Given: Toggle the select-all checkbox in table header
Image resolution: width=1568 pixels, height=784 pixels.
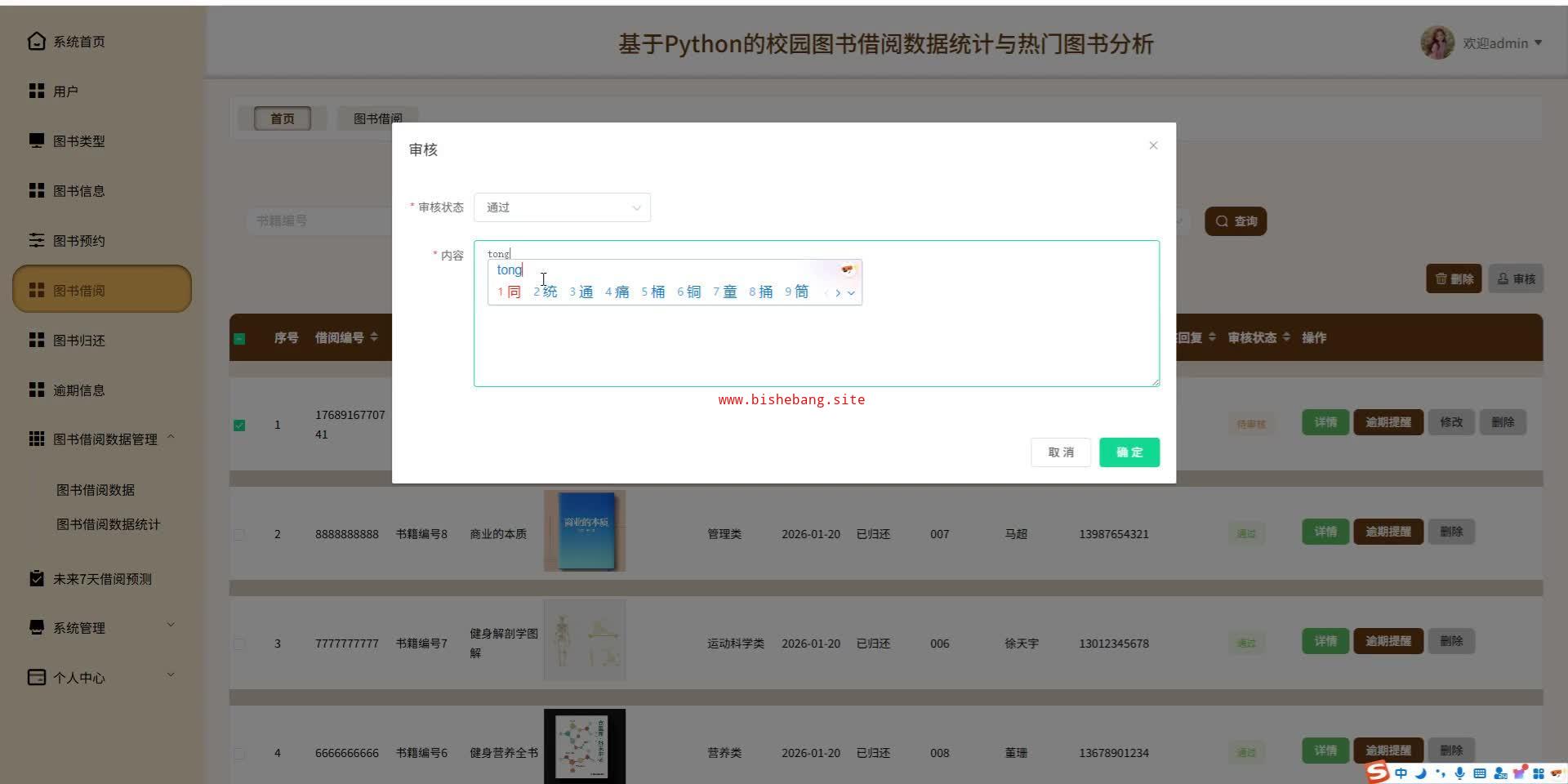Looking at the screenshot, I should [x=239, y=338].
